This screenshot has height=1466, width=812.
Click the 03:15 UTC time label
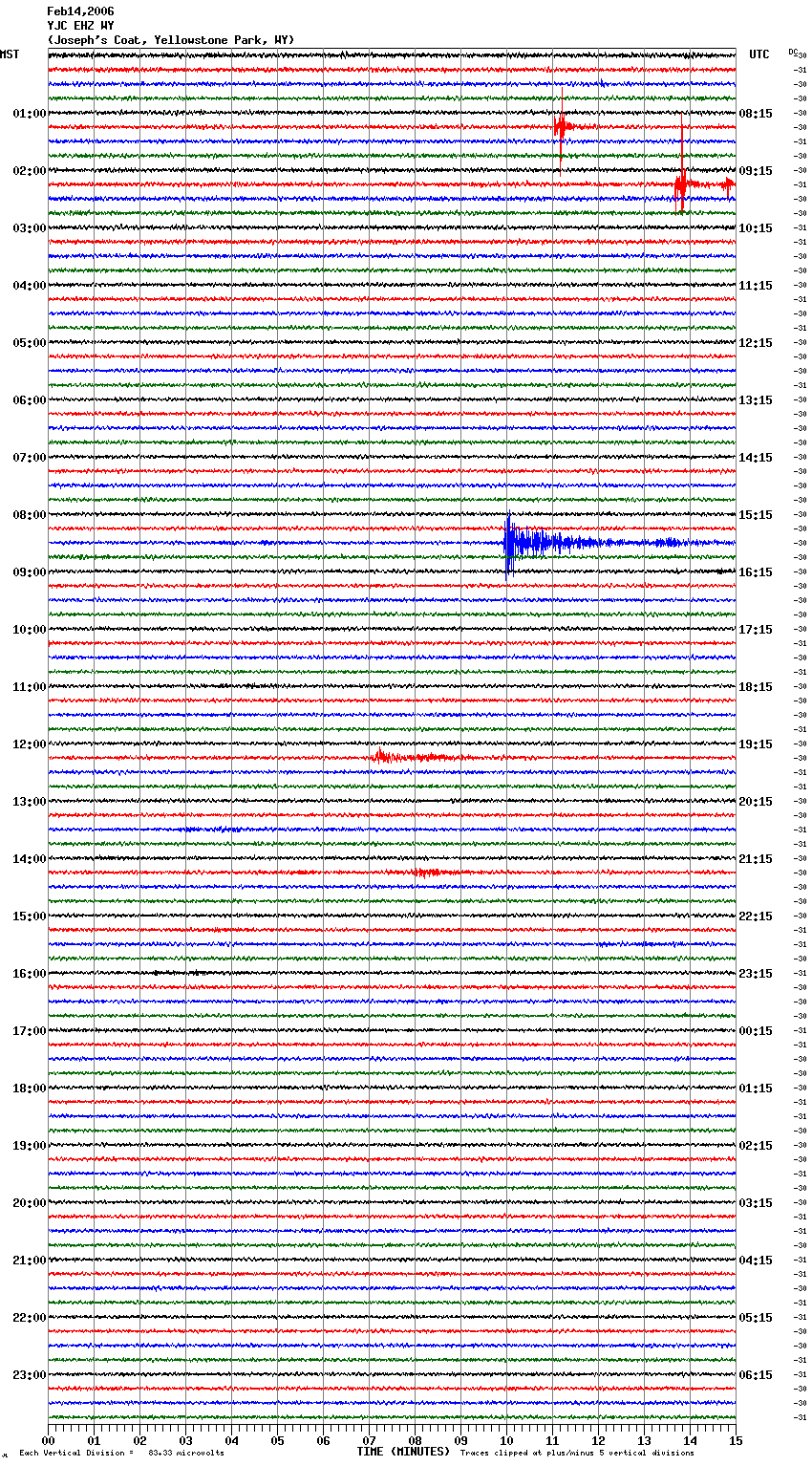tap(756, 1203)
